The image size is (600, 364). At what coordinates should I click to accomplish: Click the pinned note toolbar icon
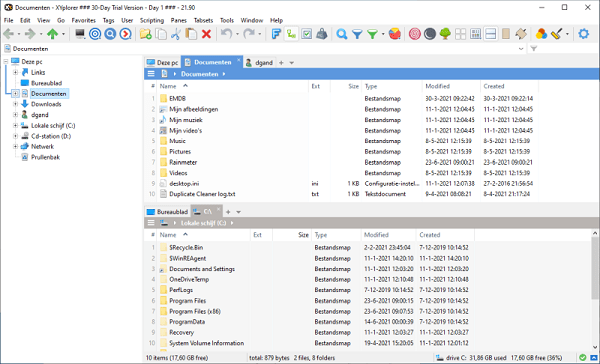pos(521,34)
